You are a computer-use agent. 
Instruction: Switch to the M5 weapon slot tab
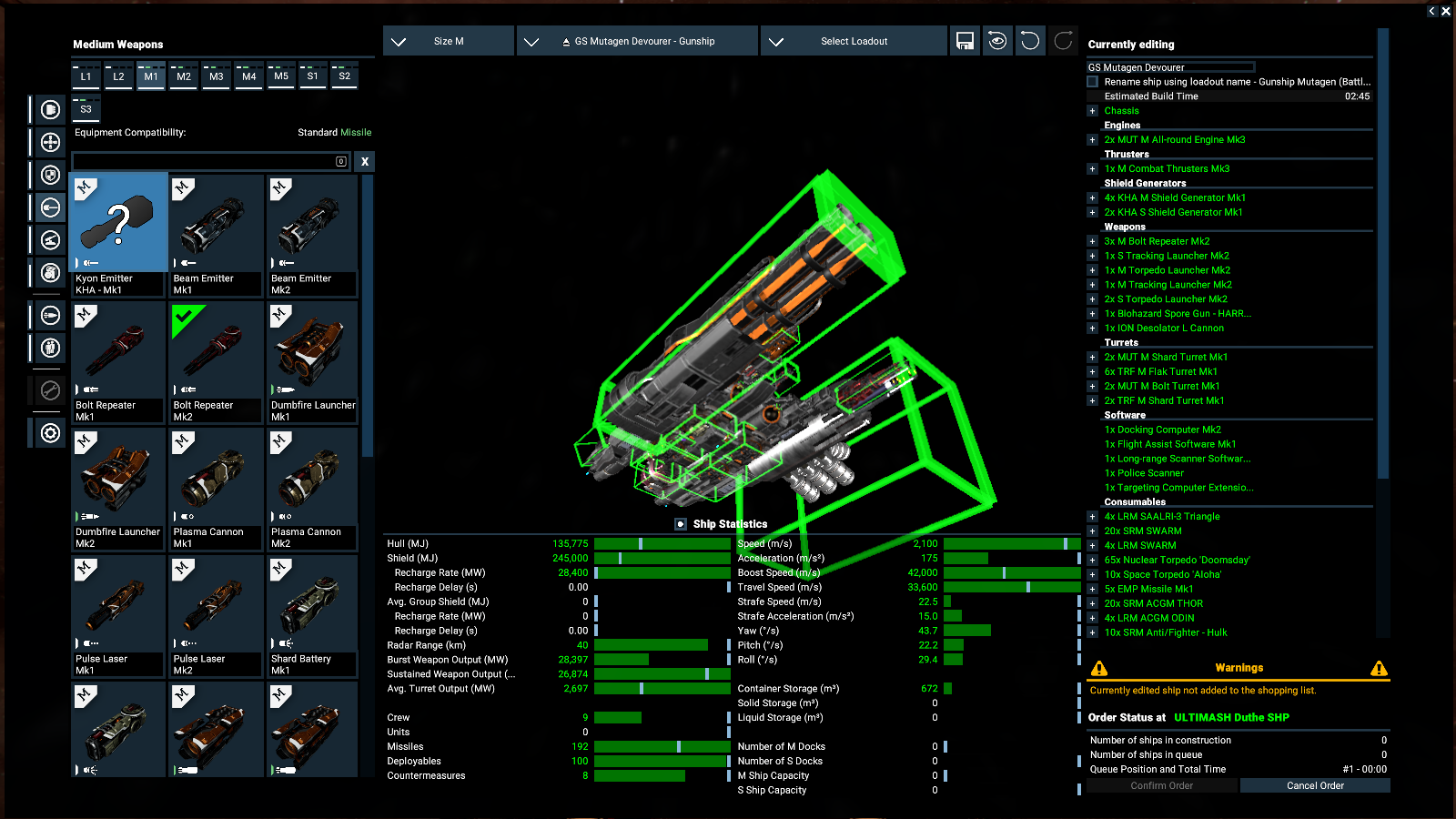tap(281, 76)
